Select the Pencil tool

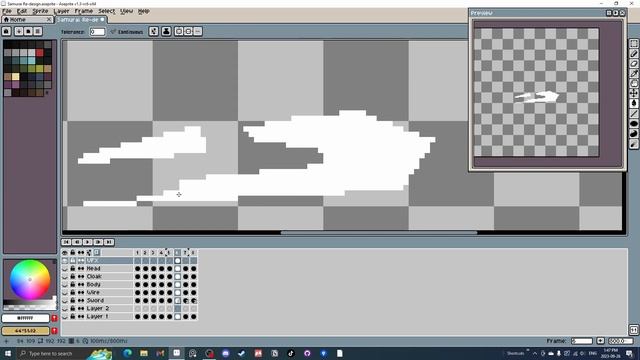click(x=633, y=53)
